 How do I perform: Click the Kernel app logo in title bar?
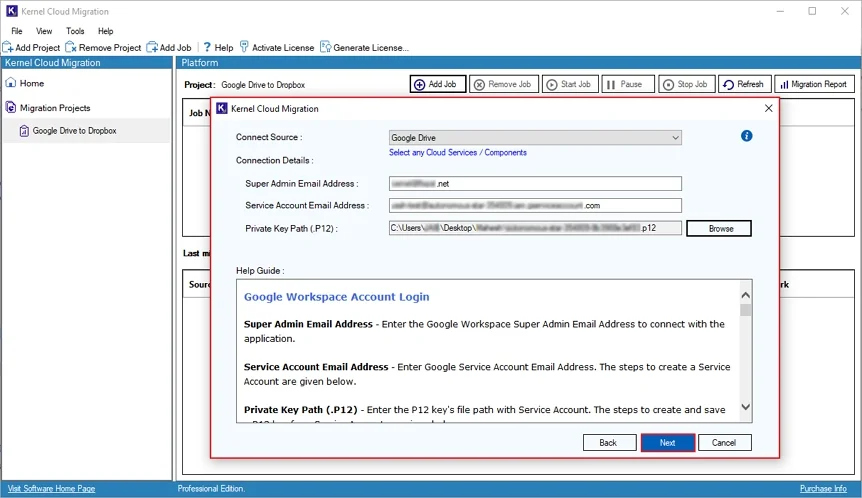(12, 11)
